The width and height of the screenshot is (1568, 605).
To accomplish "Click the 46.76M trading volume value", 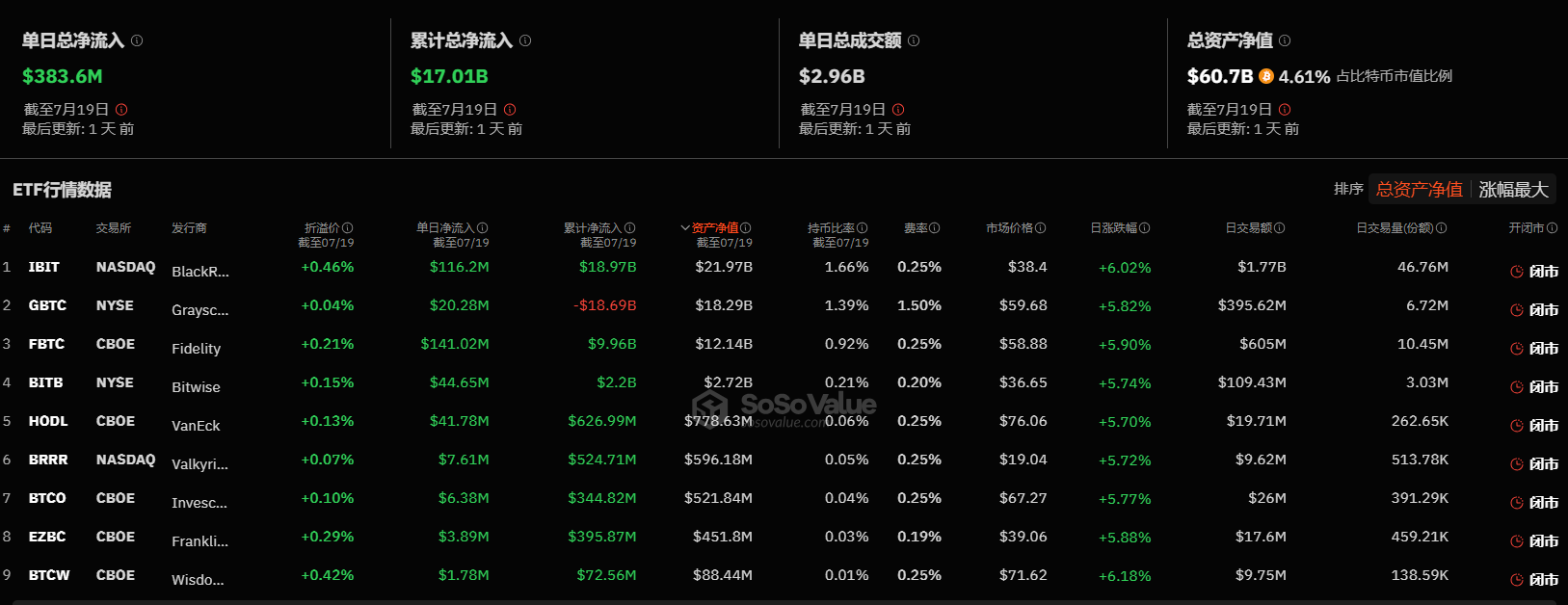I will [1423, 267].
